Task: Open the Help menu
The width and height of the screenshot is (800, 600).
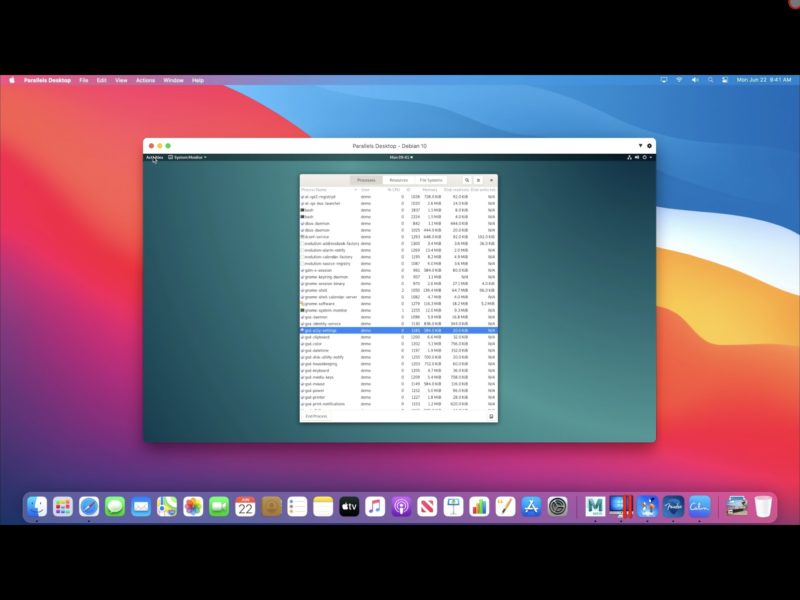Action: coord(198,80)
